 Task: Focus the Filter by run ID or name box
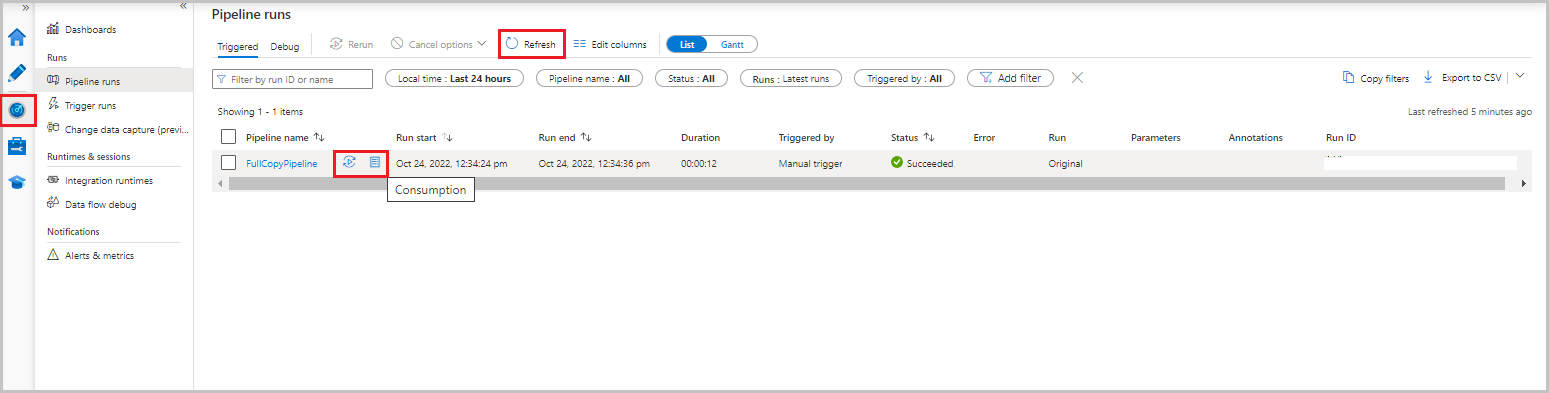[292, 78]
